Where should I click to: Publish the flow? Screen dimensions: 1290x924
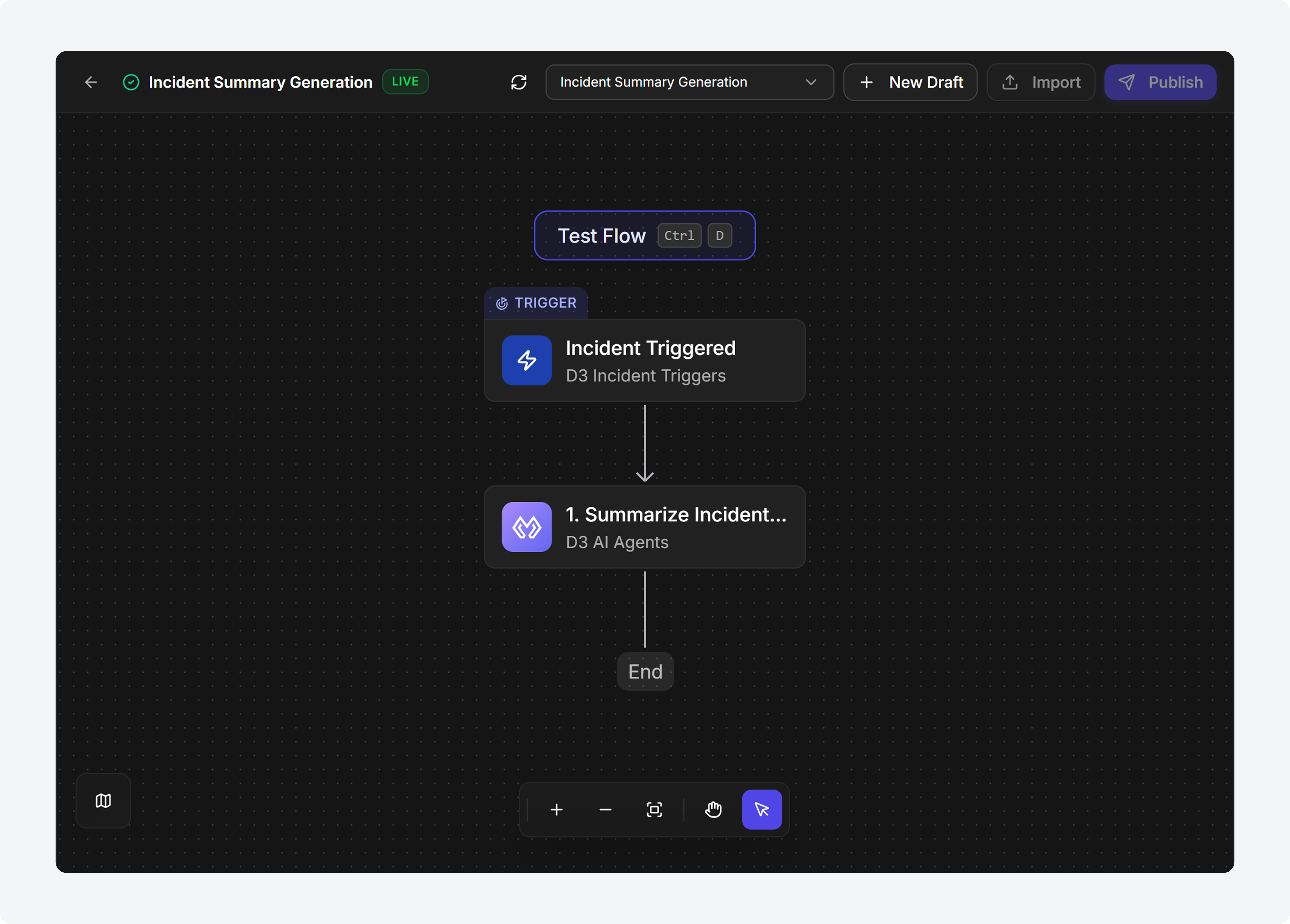(x=1160, y=82)
